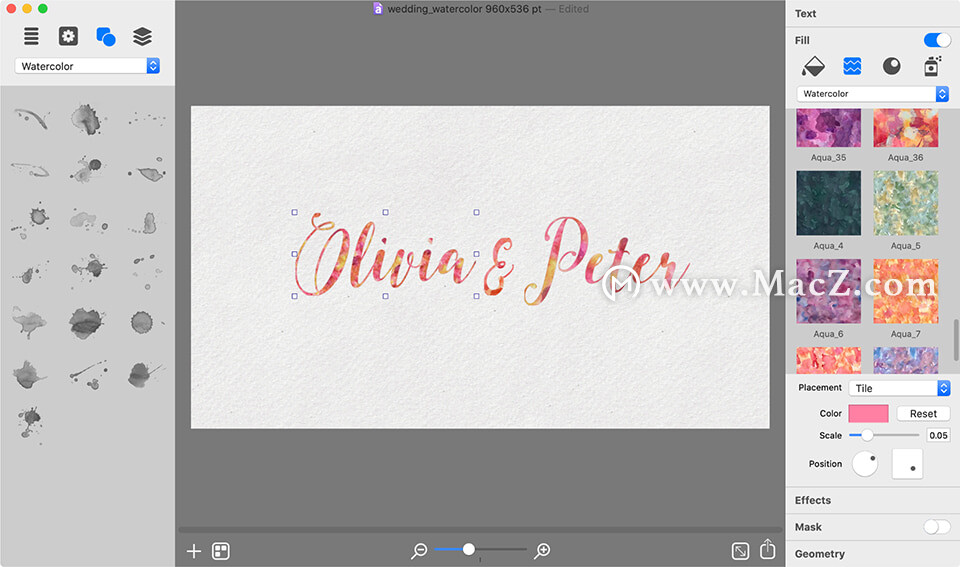The height and width of the screenshot is (567, 960).
Task: Choose the solid color paint bucket fill
Action: (813, 66)
